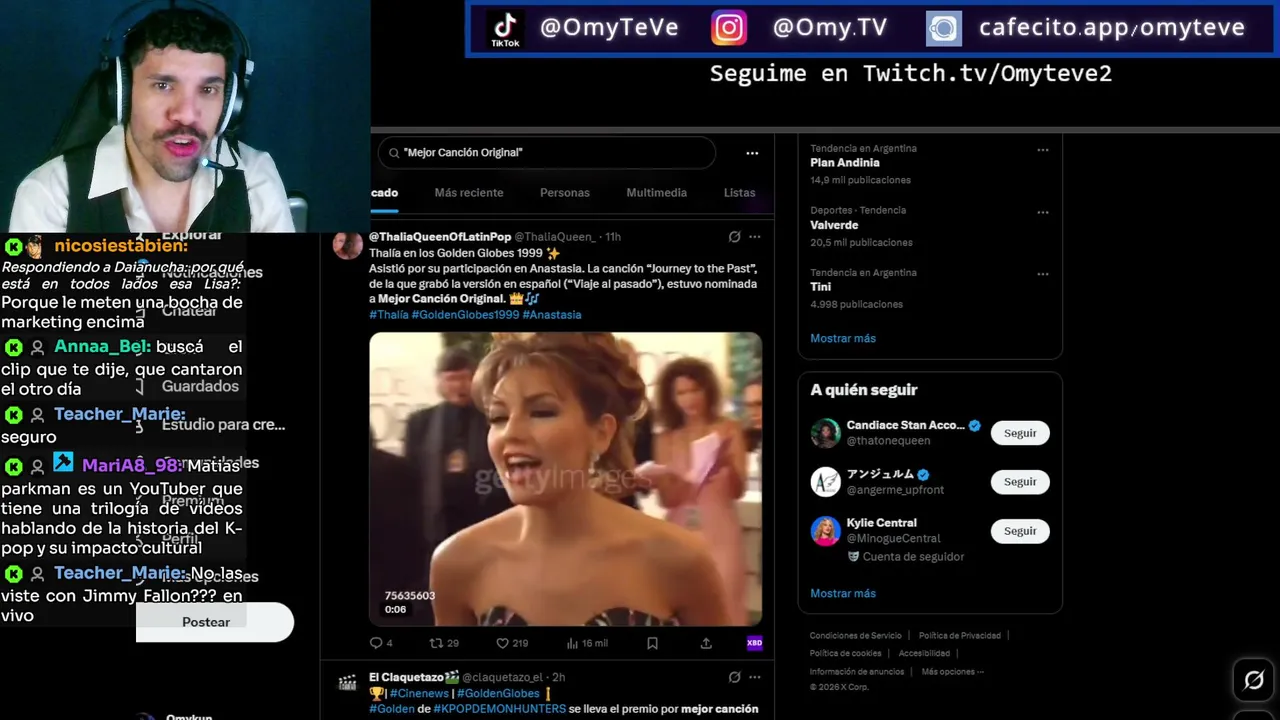Click the Grok icon on El Claquetazo post
Screen dimensions: 1280x720
tap(734, 677)
